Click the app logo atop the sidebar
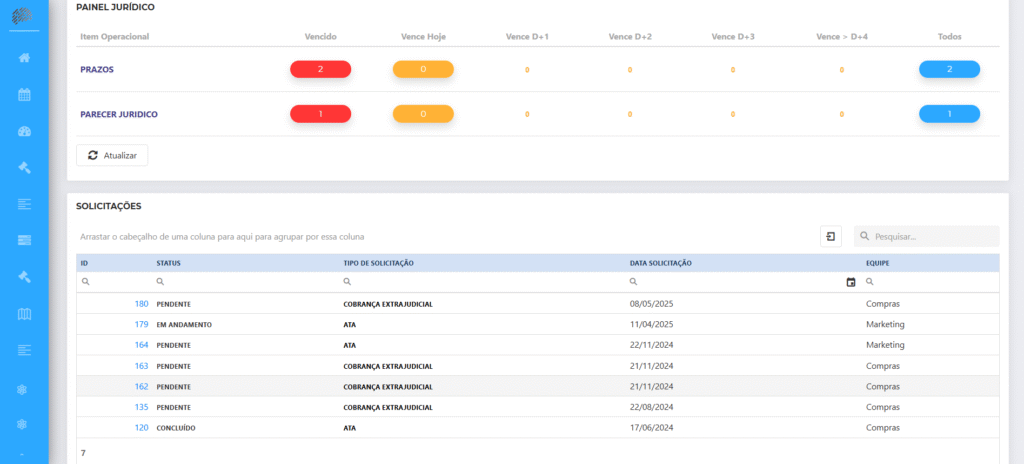 [24, 15]
